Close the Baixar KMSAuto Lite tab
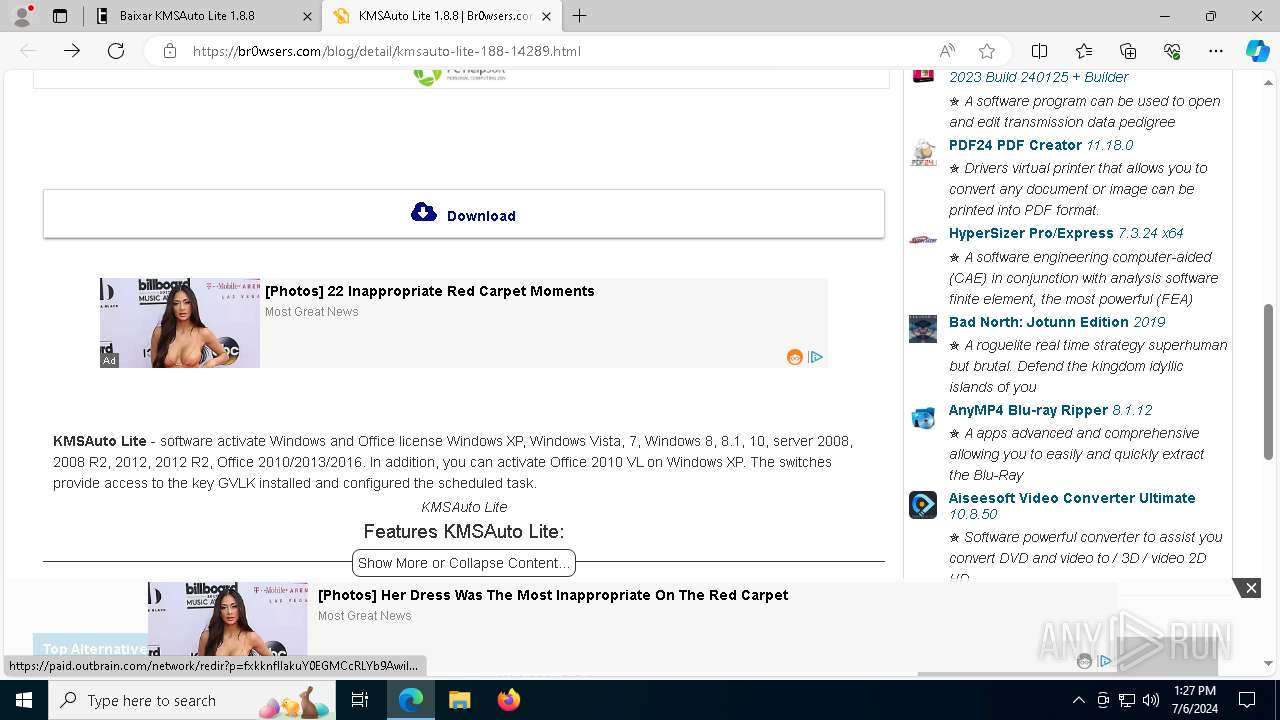Screen dimensions: 1280x720 308,16
